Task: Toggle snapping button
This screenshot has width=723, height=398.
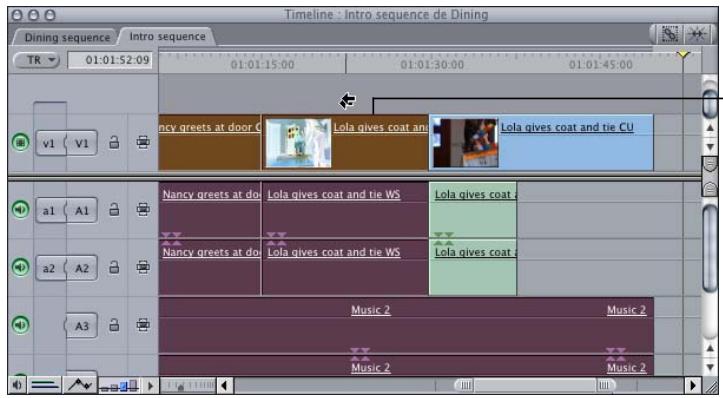Action: coord(697,35)
